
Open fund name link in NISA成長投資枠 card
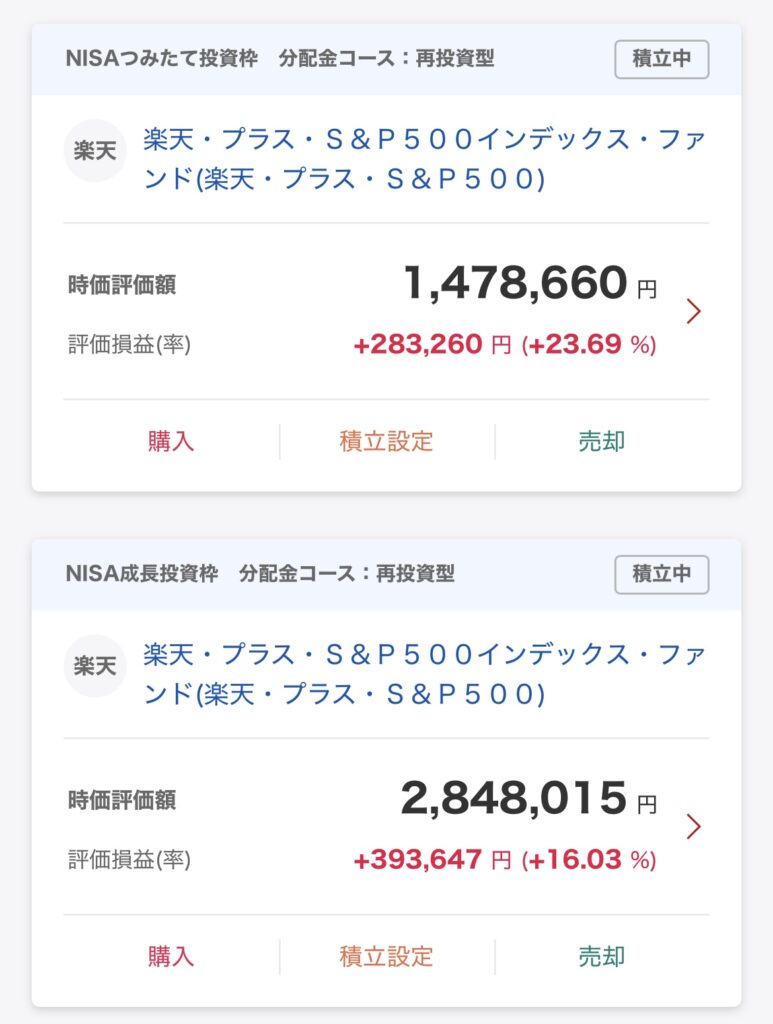coord(424,674)
